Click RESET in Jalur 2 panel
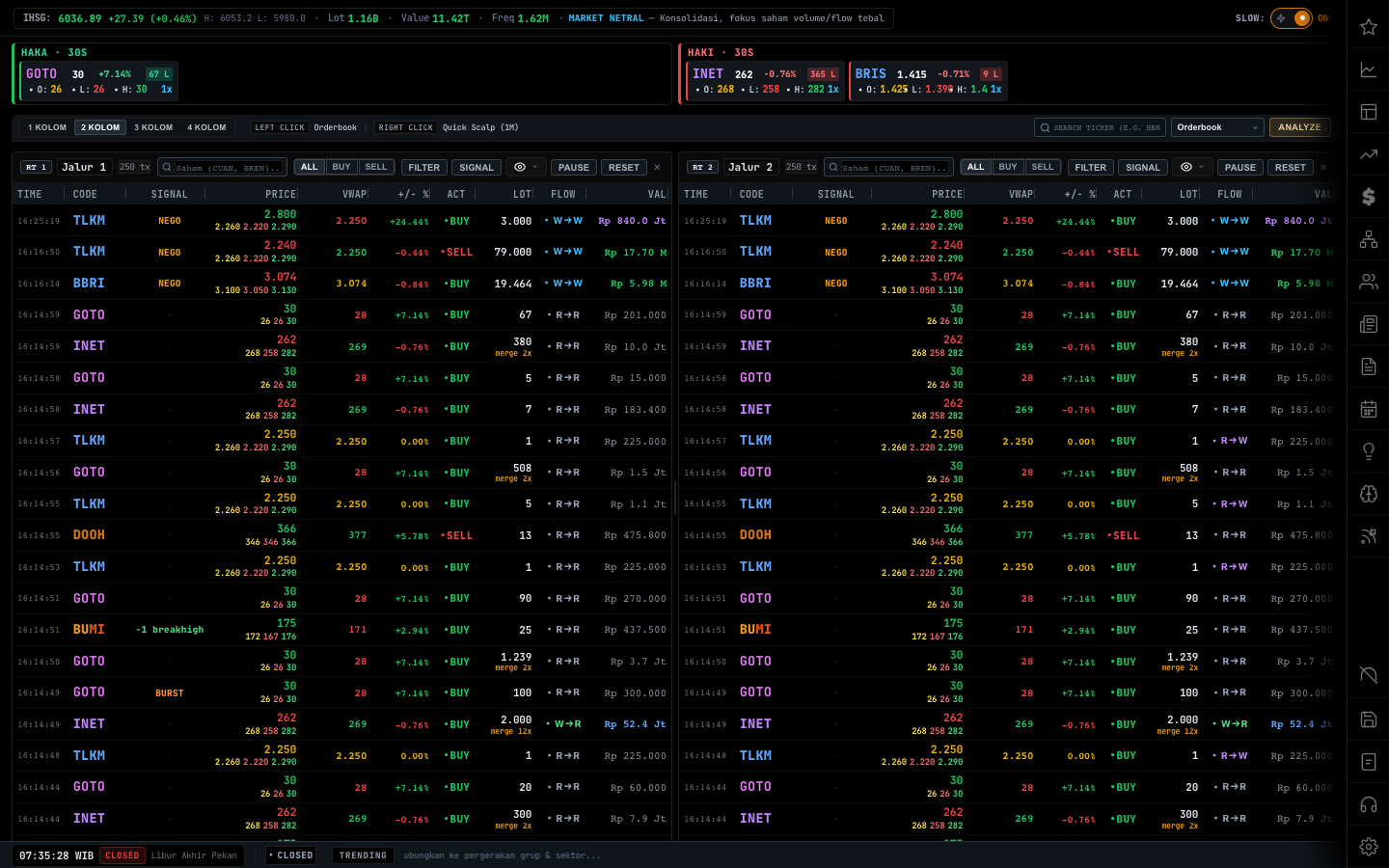This screenshot has width=1389, height=868. pos(1290,167)
